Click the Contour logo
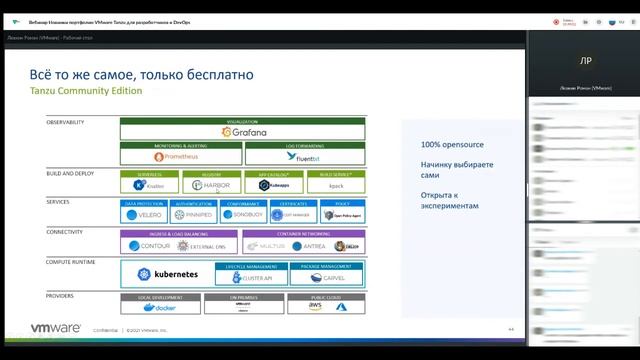 [149, 246]
